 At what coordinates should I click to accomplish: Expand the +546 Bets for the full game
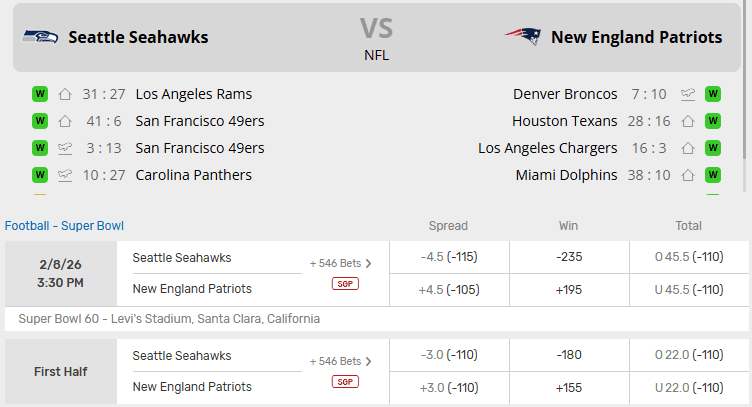pyautogui.click(x=340, y=263)
